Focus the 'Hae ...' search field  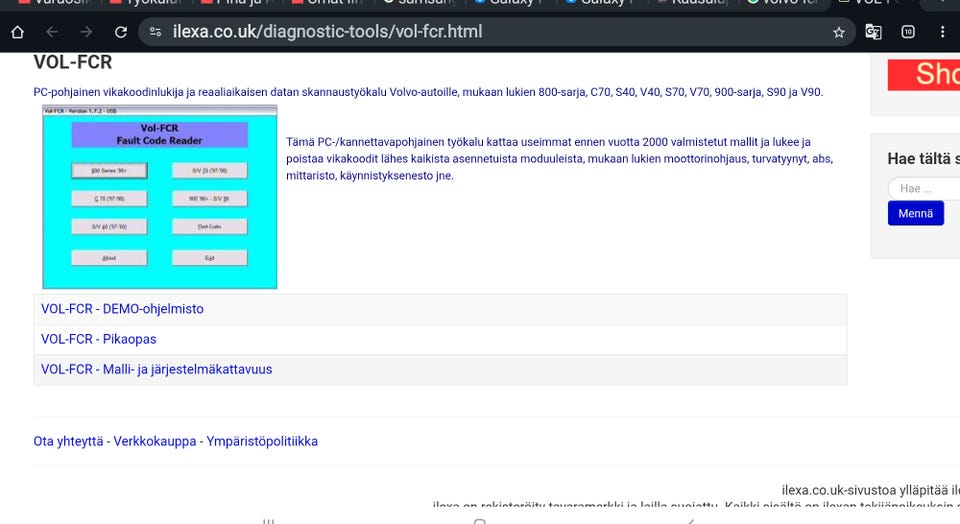(924, 189)
